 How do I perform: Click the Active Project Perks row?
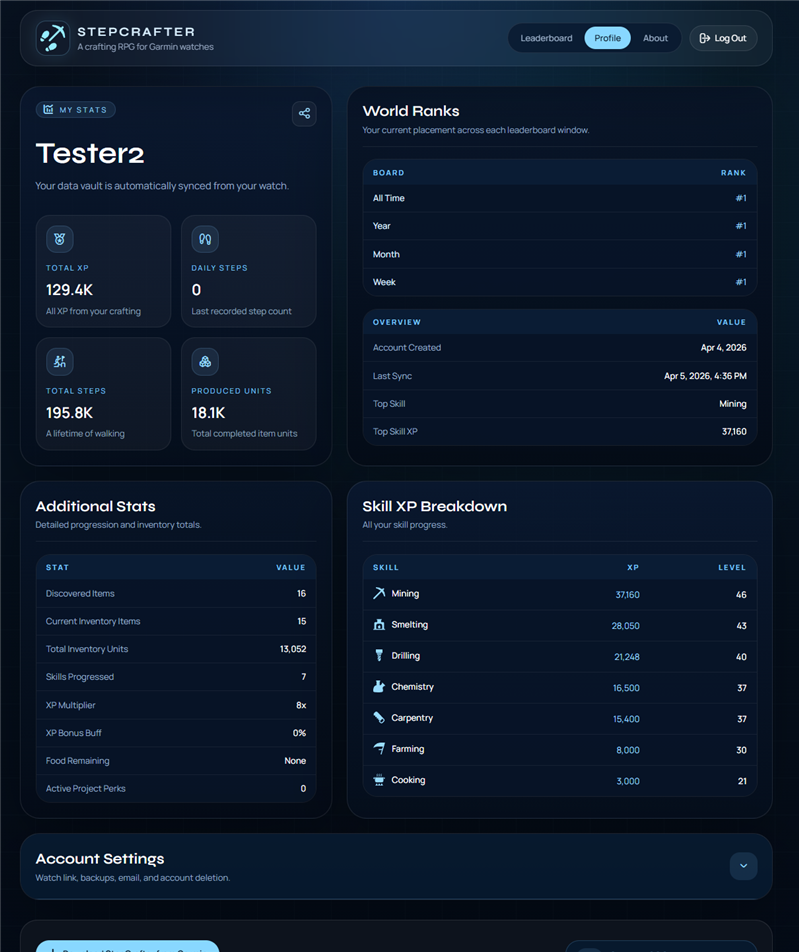pos(176,789)
